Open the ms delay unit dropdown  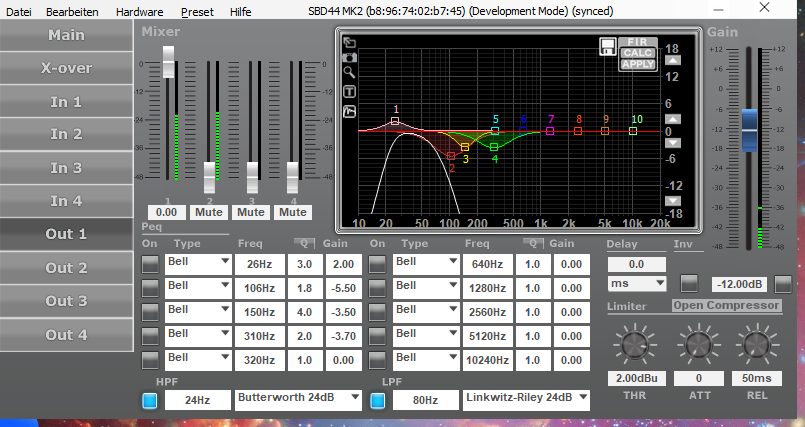point(637,284)
